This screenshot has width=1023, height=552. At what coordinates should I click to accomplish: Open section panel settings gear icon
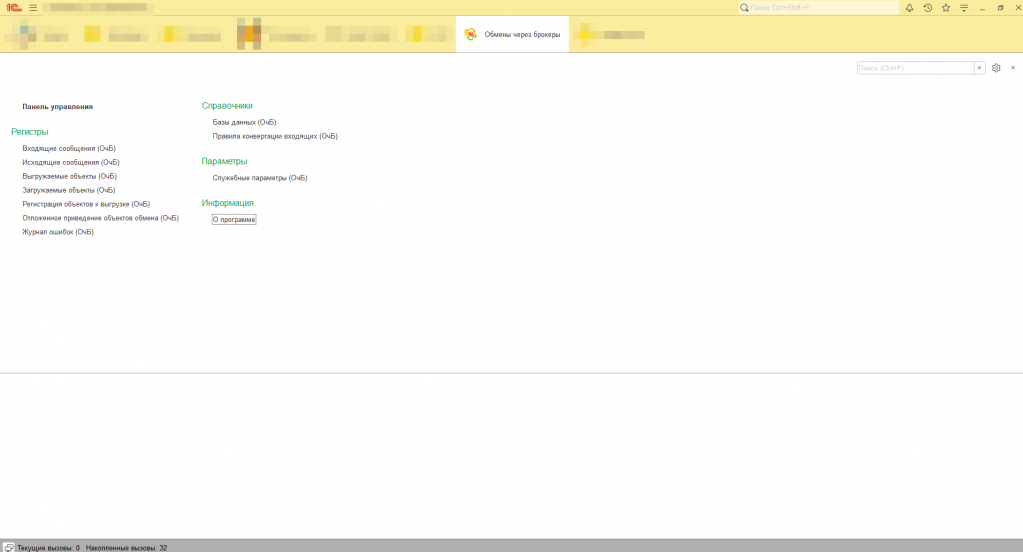[x=996, y=68]
